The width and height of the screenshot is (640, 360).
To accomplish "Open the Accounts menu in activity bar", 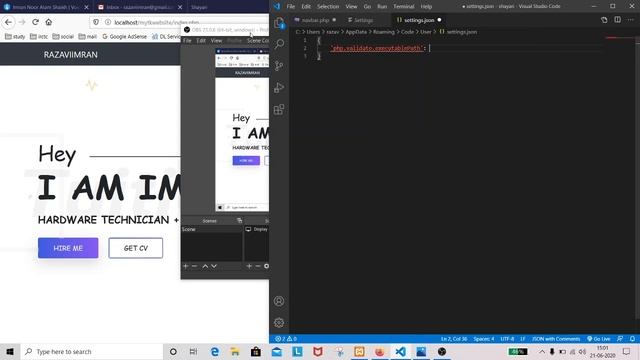I will [x=279, y=301].
